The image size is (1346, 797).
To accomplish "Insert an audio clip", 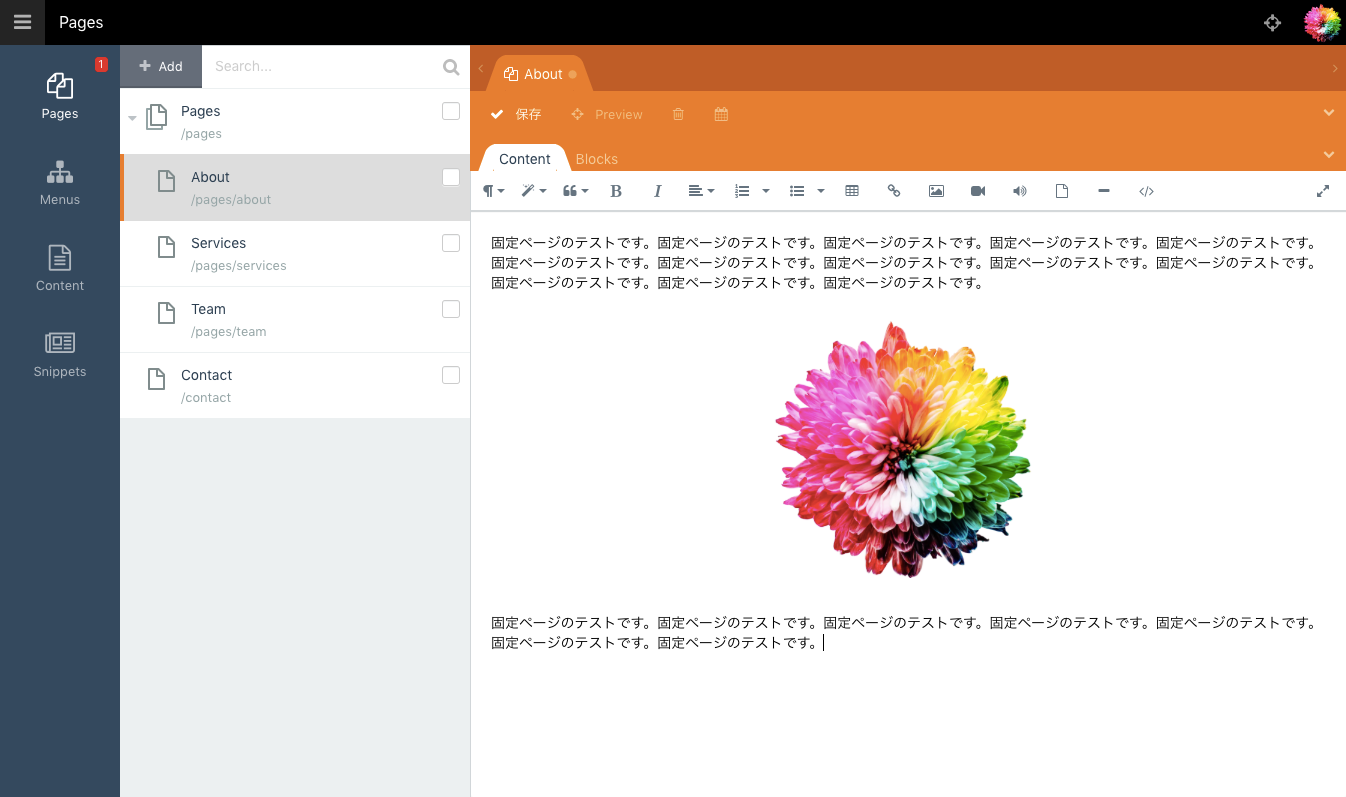I will point(1020,191).
